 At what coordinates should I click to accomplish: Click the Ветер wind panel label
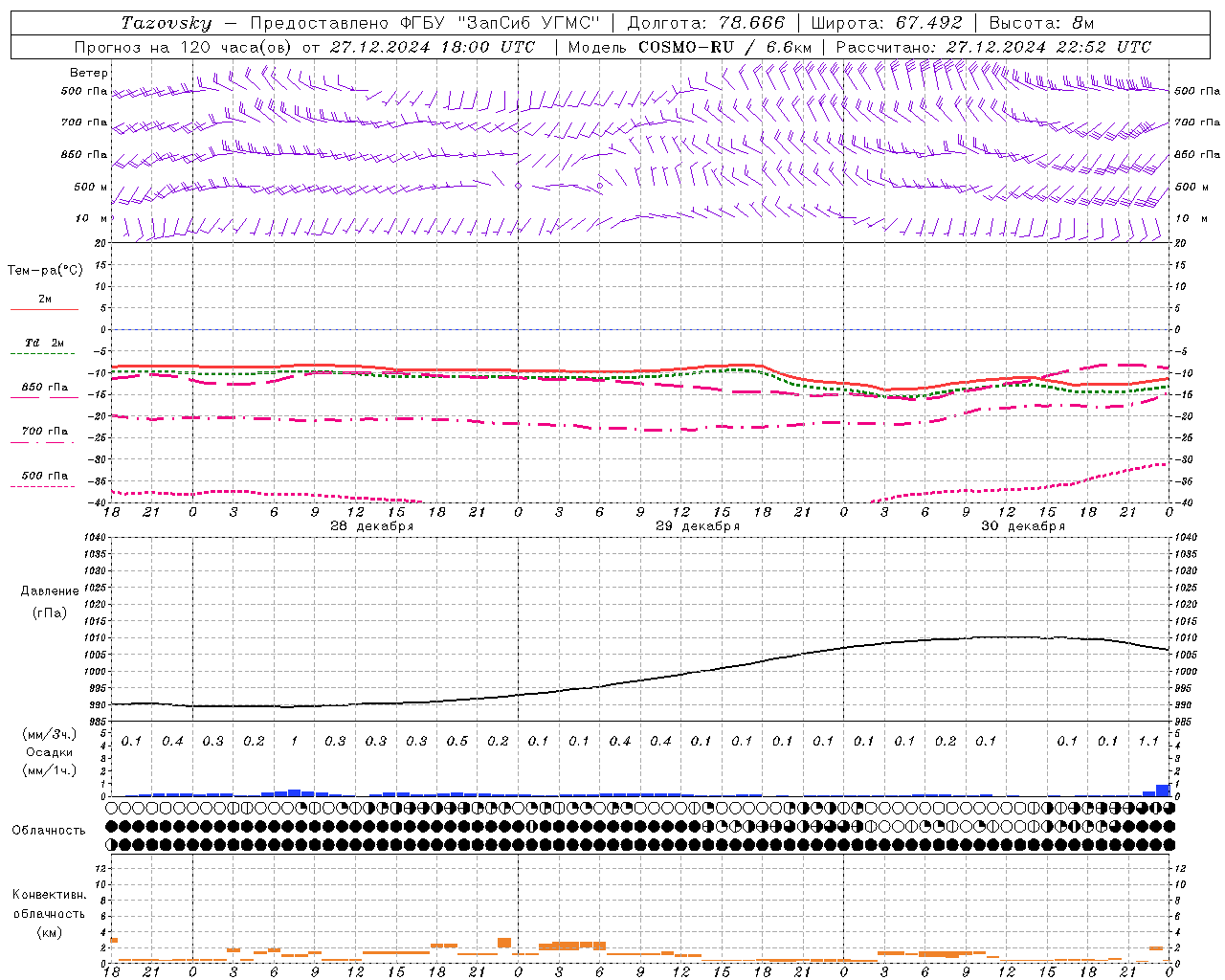[89, 73]
